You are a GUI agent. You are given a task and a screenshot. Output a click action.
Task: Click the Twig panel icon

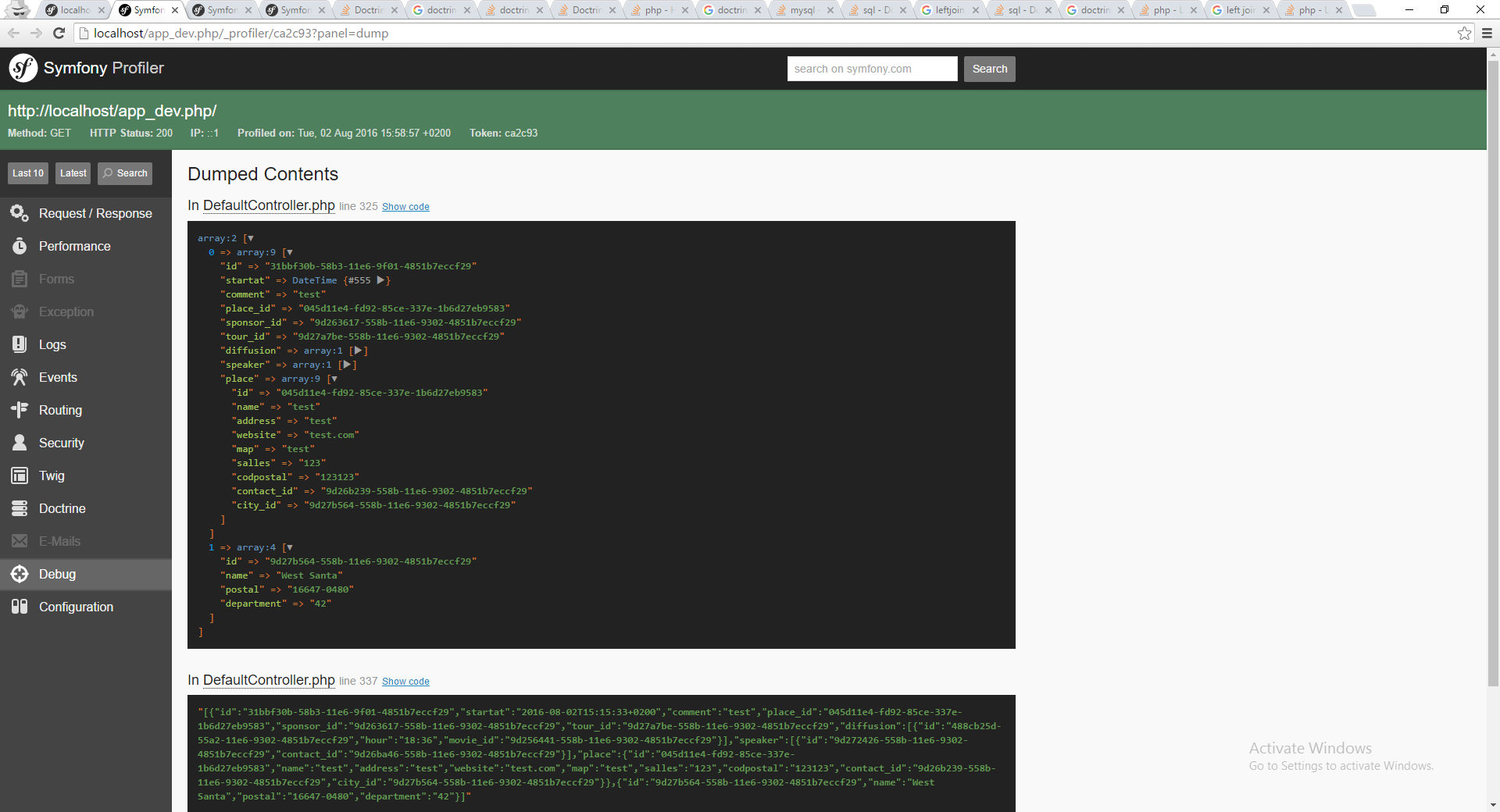20,475
